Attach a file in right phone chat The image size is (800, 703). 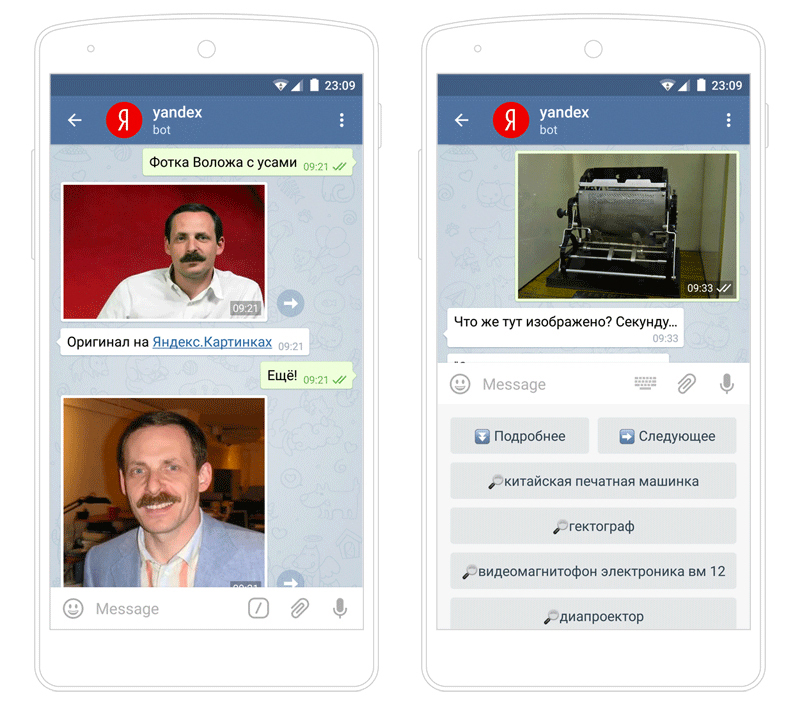[686, 384]
